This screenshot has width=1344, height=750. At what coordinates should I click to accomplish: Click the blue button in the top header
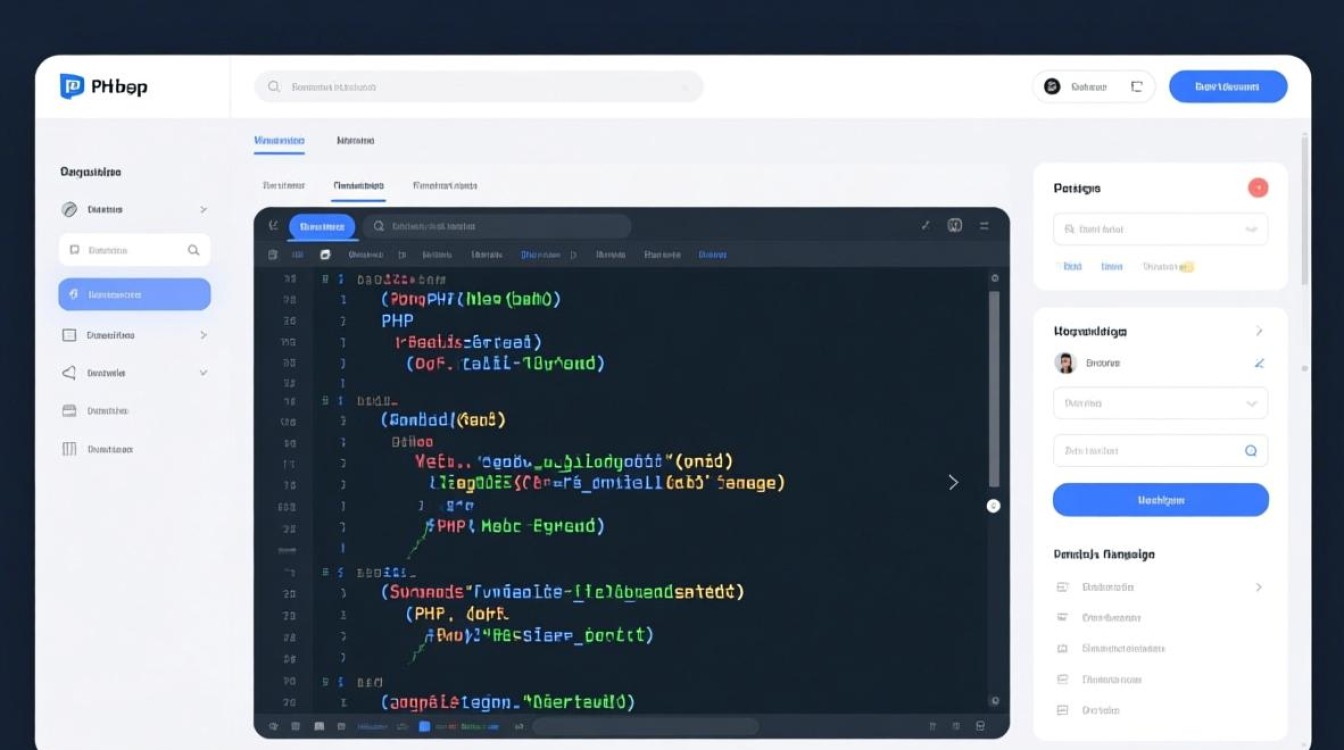1227,87
